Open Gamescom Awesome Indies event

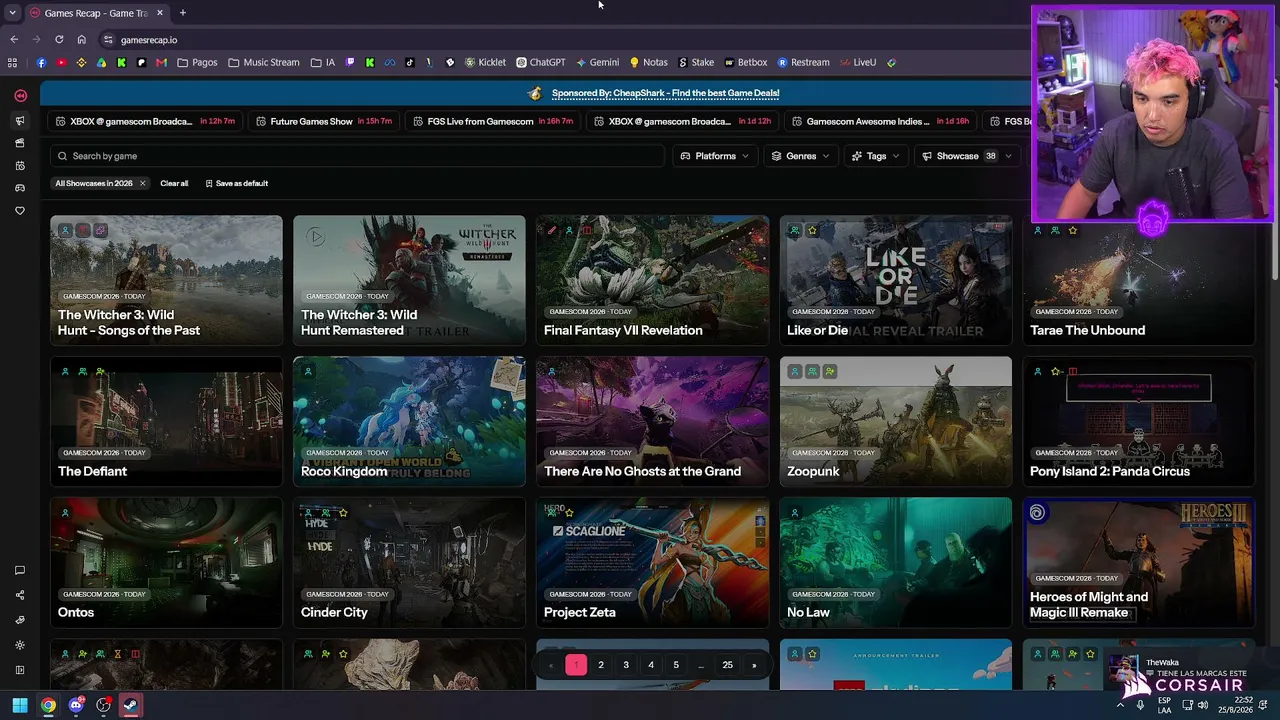[x=881, y=121]
